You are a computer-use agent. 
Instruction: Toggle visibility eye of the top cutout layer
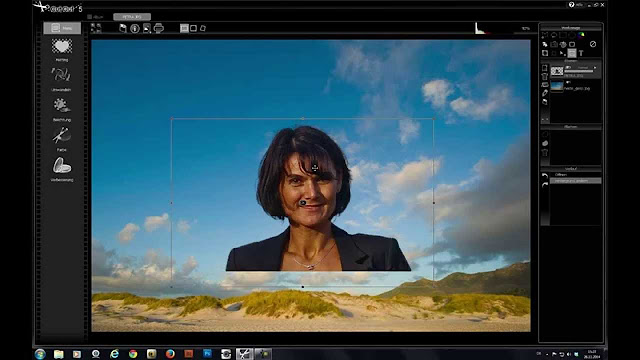pyautogui.click(x=568, y=67)
